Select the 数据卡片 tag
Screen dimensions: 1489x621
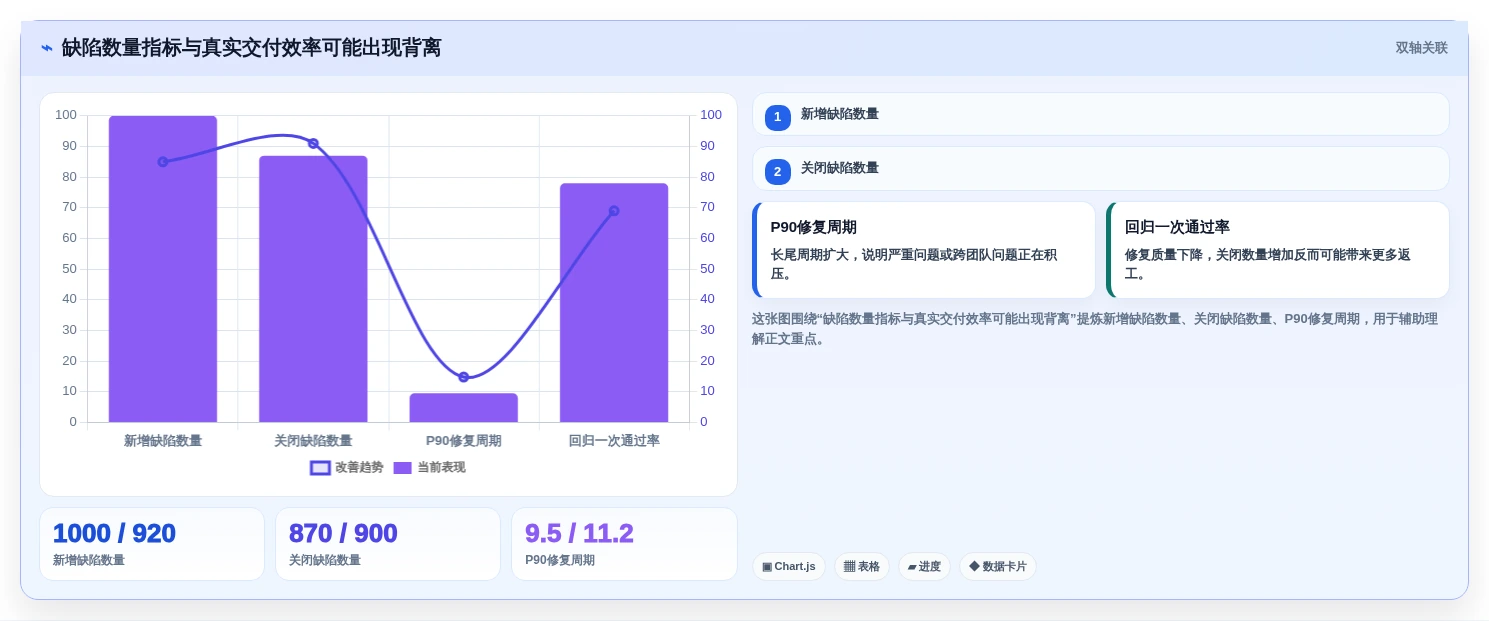click(x=998, y=566)
